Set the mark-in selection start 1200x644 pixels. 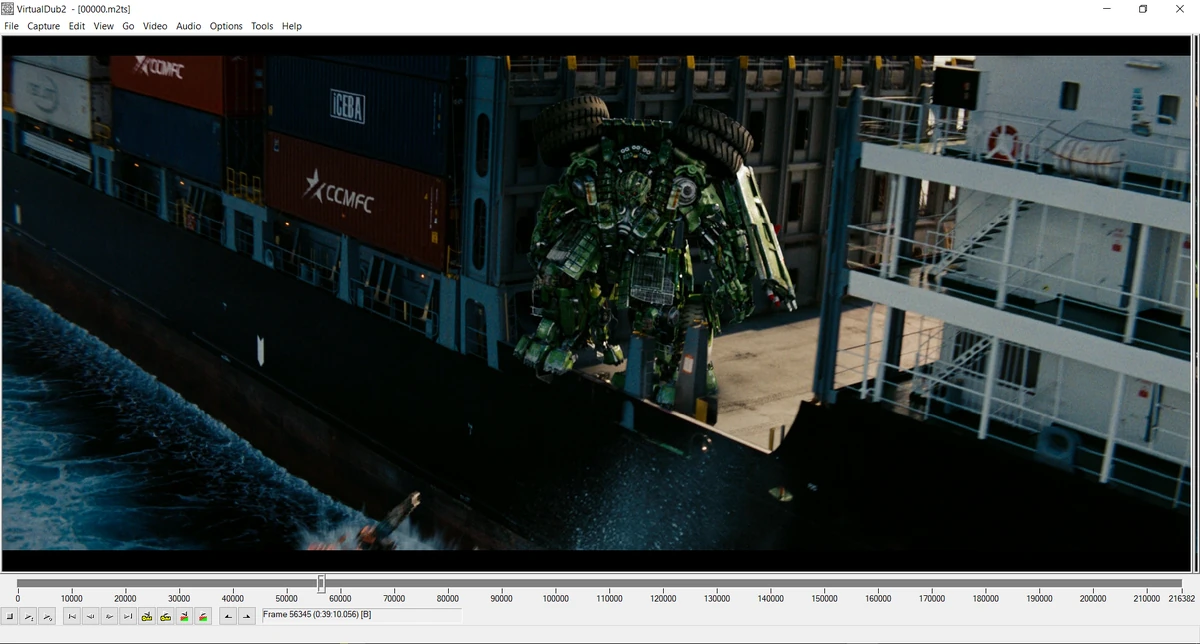click(228, 616)
